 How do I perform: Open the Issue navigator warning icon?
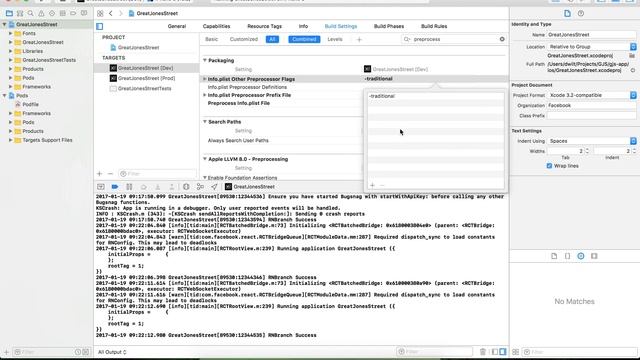pos(41,13)
